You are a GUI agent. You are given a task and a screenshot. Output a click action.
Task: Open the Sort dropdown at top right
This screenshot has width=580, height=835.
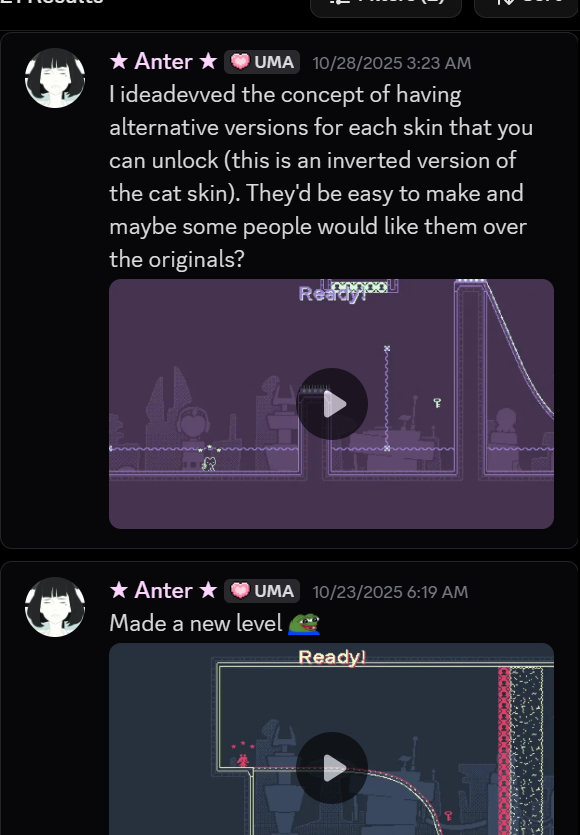(527, 7)
